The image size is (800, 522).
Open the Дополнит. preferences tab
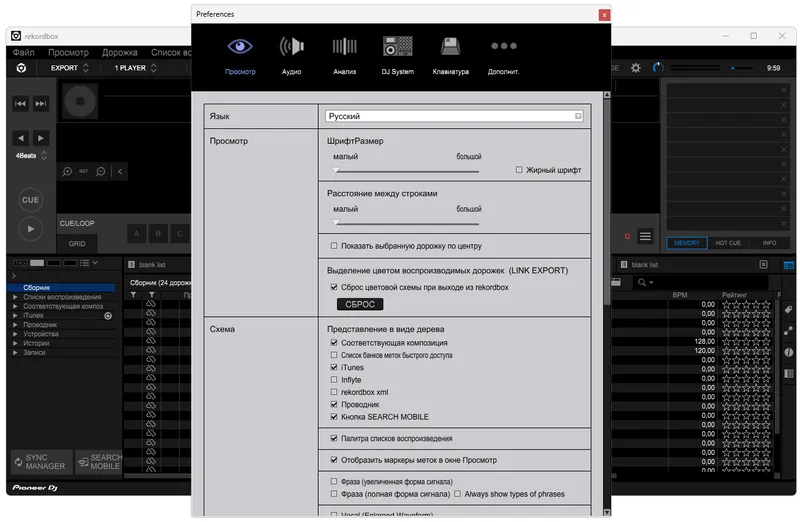coord(504,56)
